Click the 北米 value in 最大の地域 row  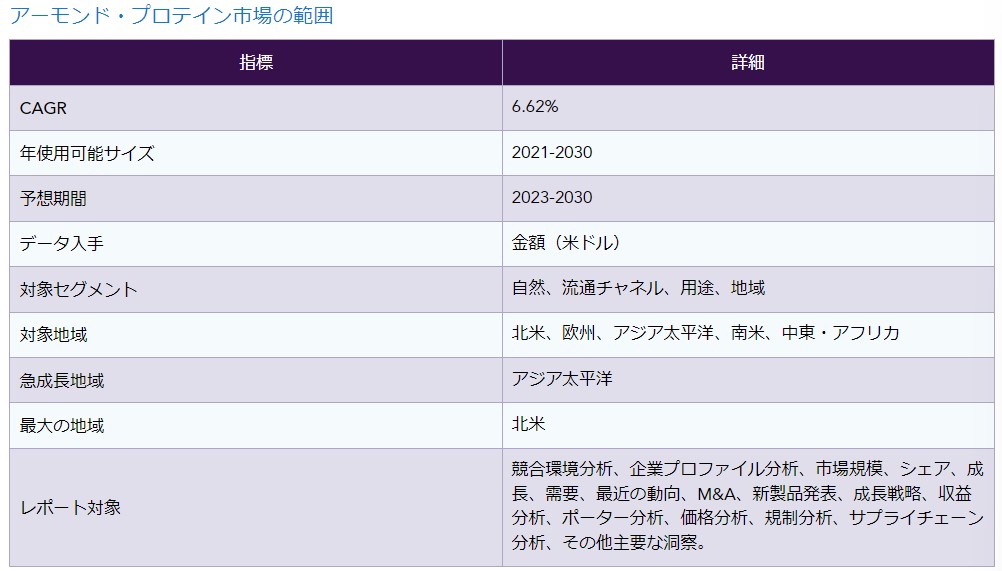[x=528, y=424]
